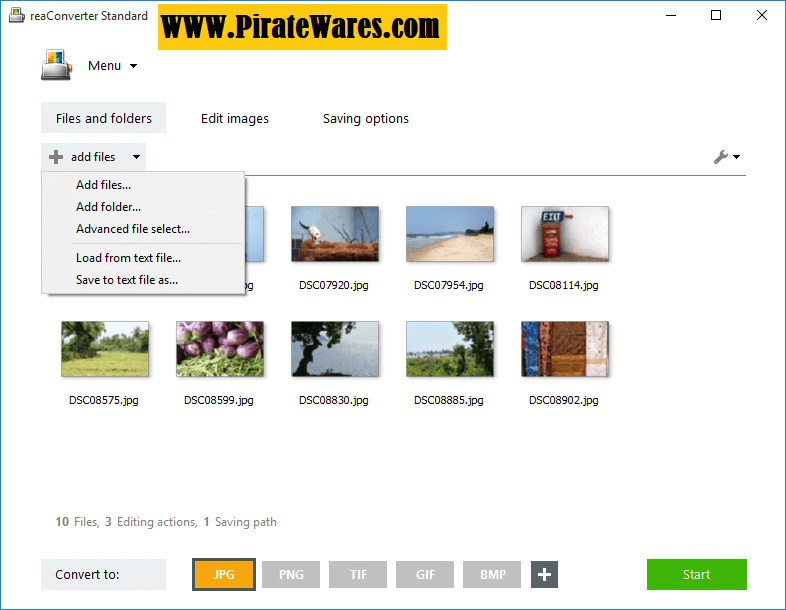
Task: Click the file name DSC07954.jpg
Action: click(449, 285)
